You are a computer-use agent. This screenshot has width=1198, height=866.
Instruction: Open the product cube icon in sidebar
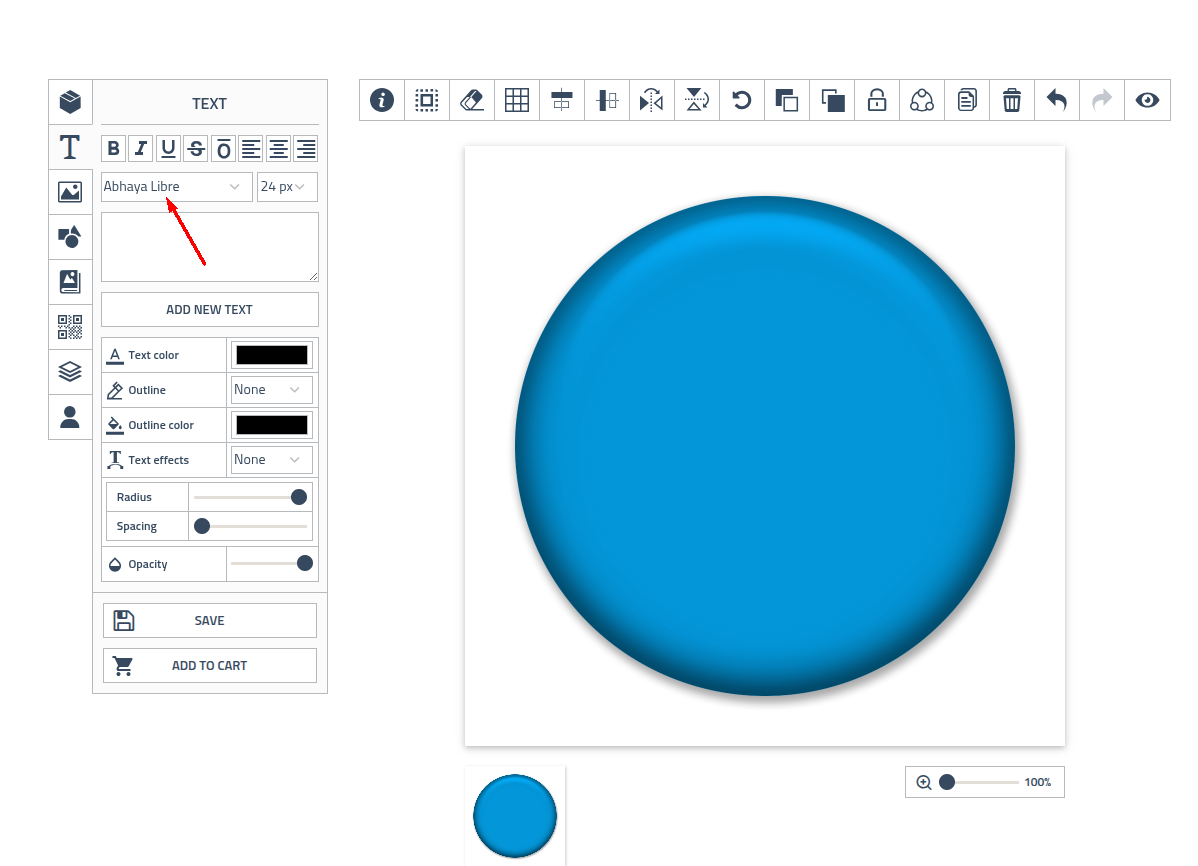[x=70, y=102]
